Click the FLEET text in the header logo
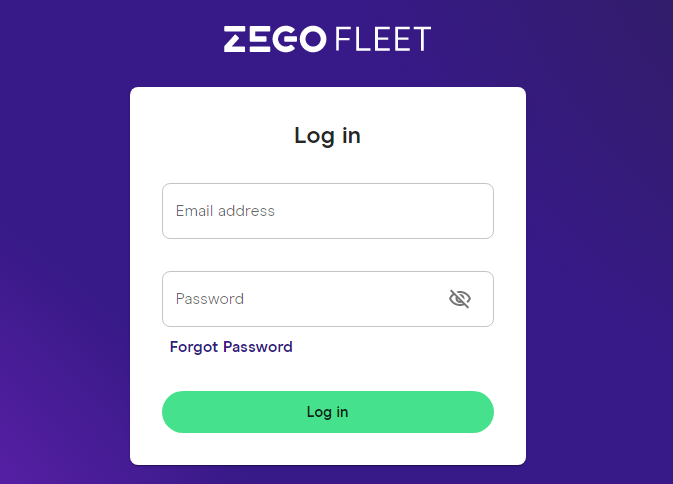 coord(383,39)
